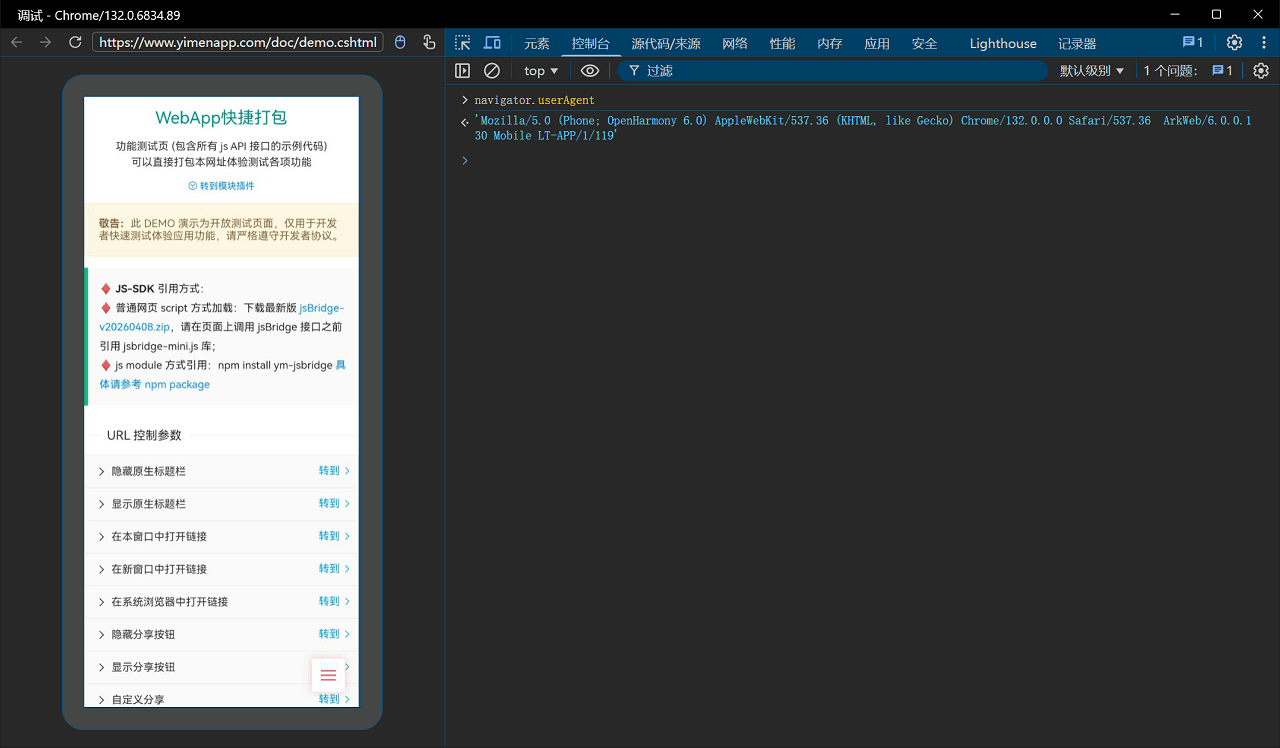This screenshot has height=748, width=1280.
Task: Open the 记录器 tab
Action: (x=1077, y=43)
